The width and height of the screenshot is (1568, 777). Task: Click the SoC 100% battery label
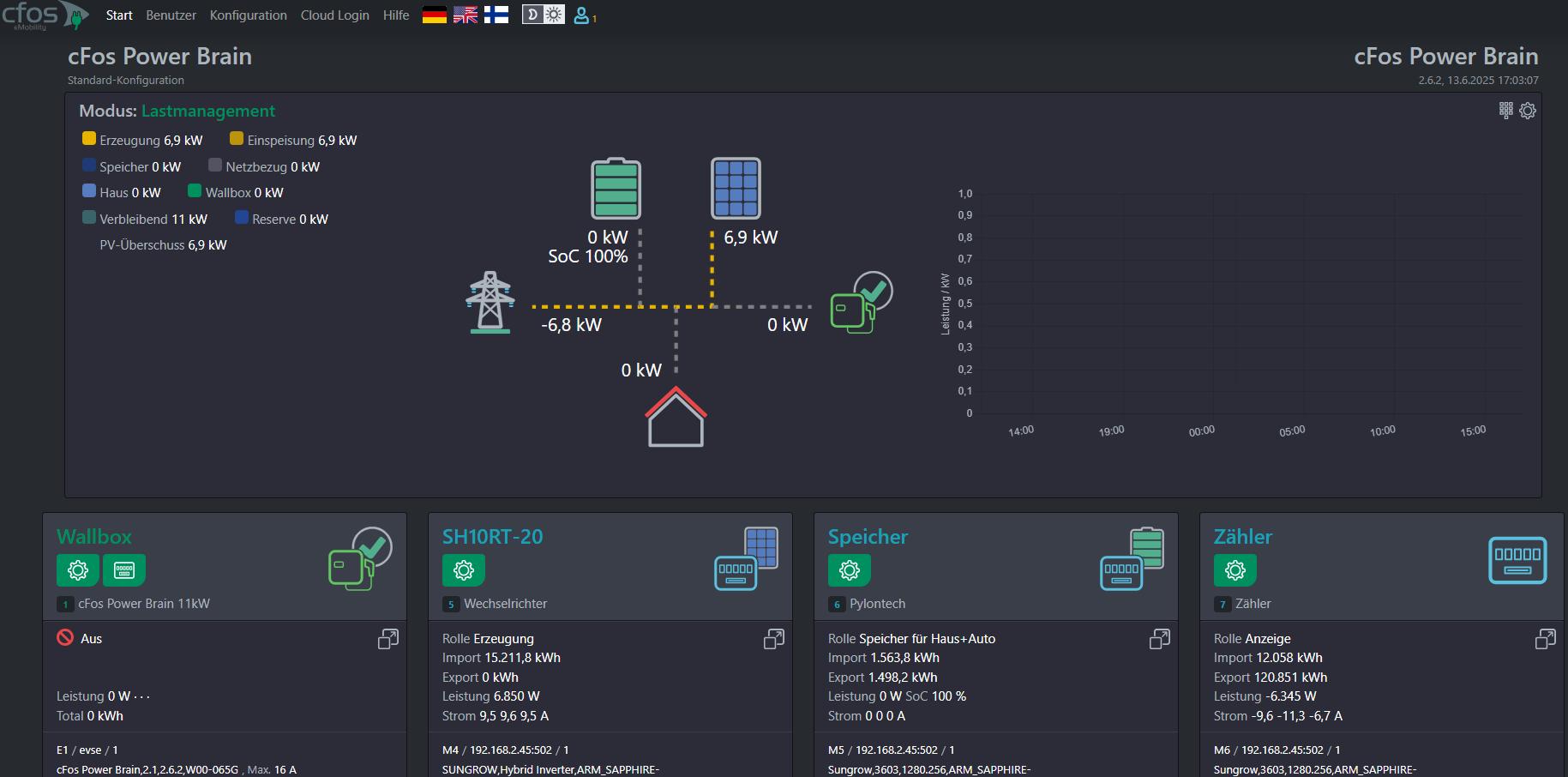click(x=588, y=256)
